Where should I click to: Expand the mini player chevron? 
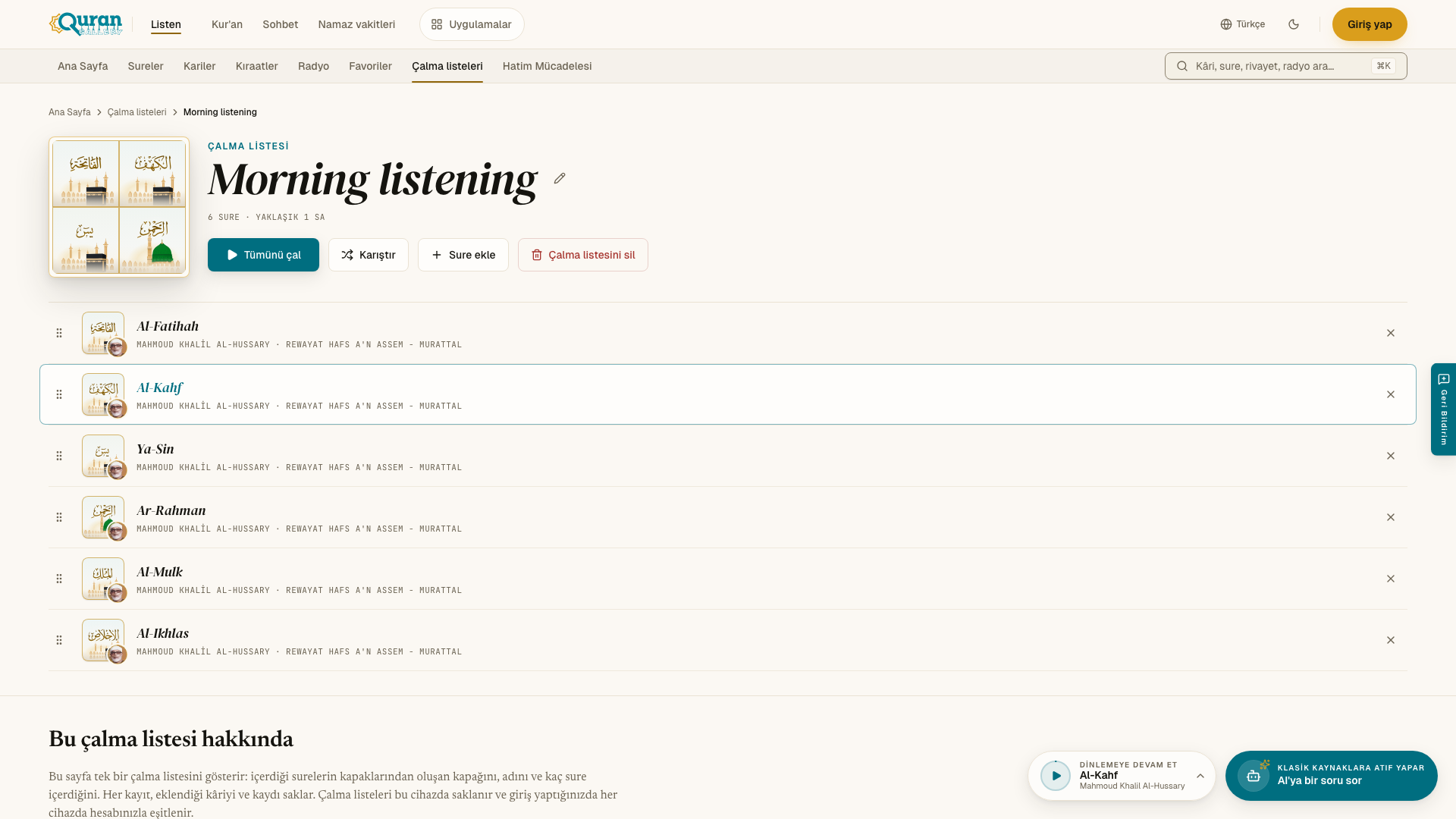tap(1200, 776)
